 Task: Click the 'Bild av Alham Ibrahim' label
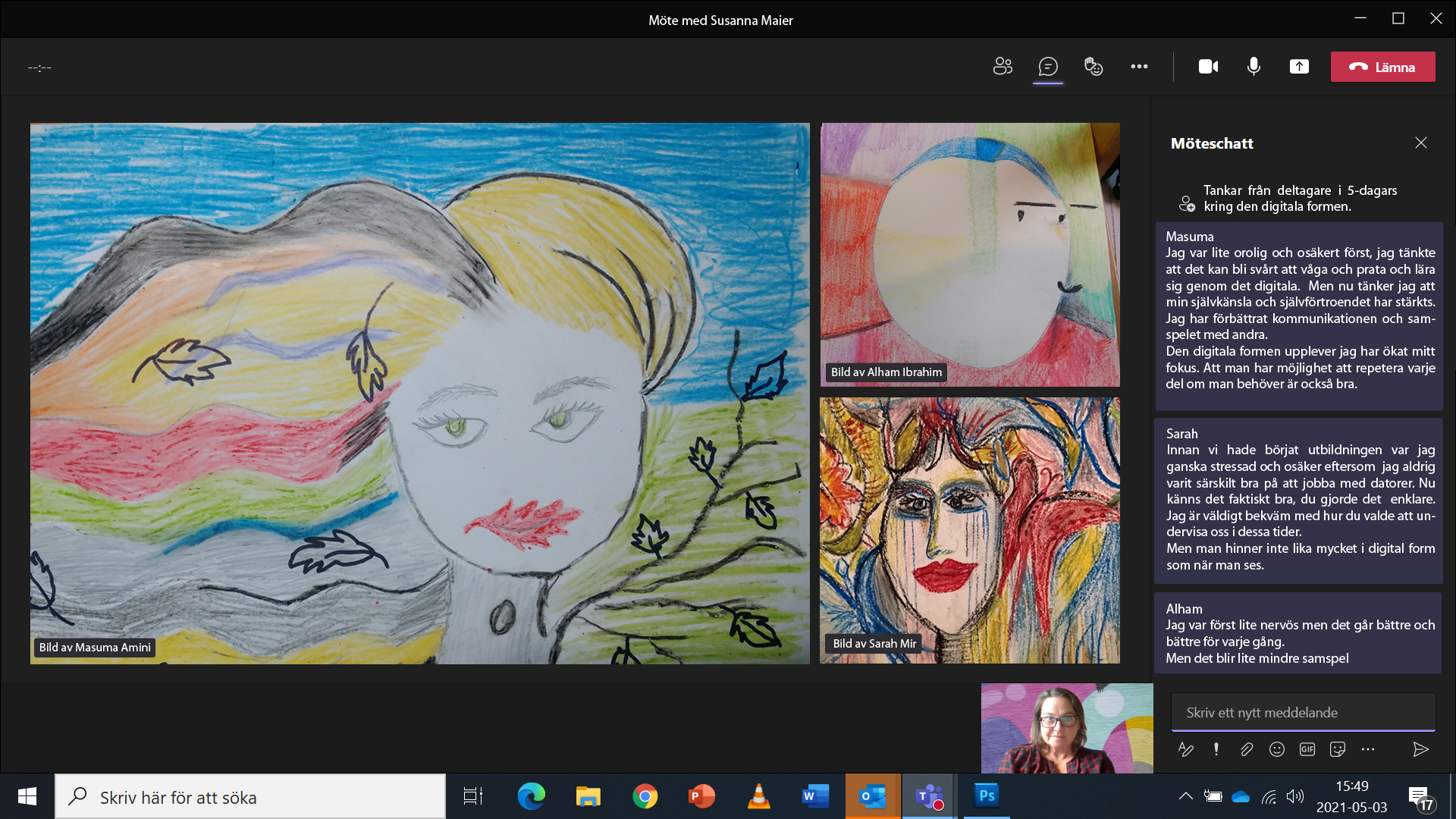pyautogui.click(x=886, y=372)
